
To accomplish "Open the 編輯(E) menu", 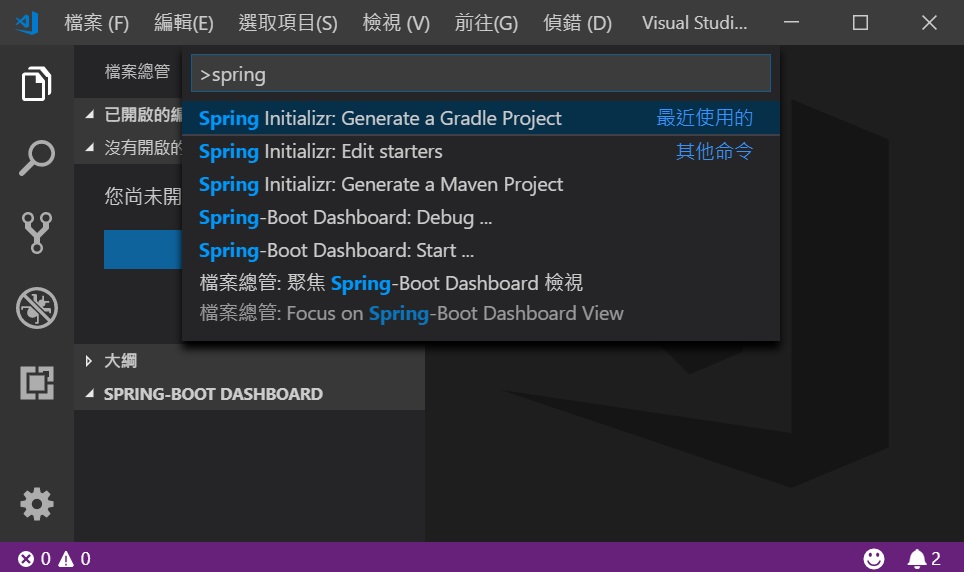I will pos(184,23).
